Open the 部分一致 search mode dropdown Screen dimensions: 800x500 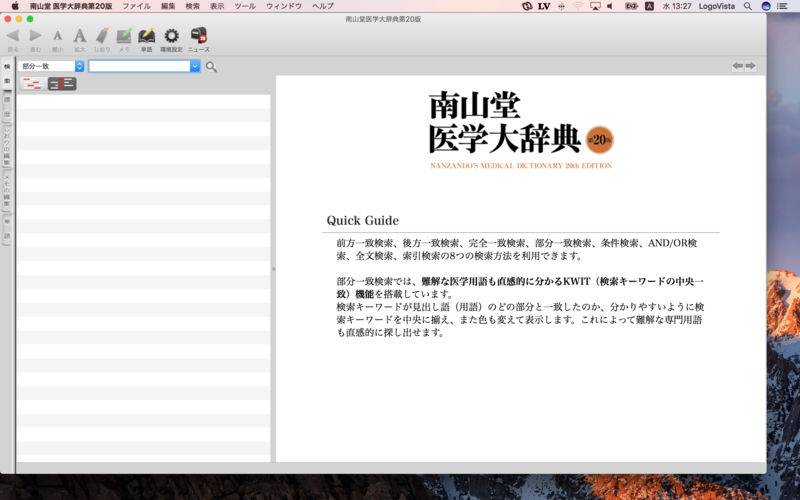coord(51,66)
